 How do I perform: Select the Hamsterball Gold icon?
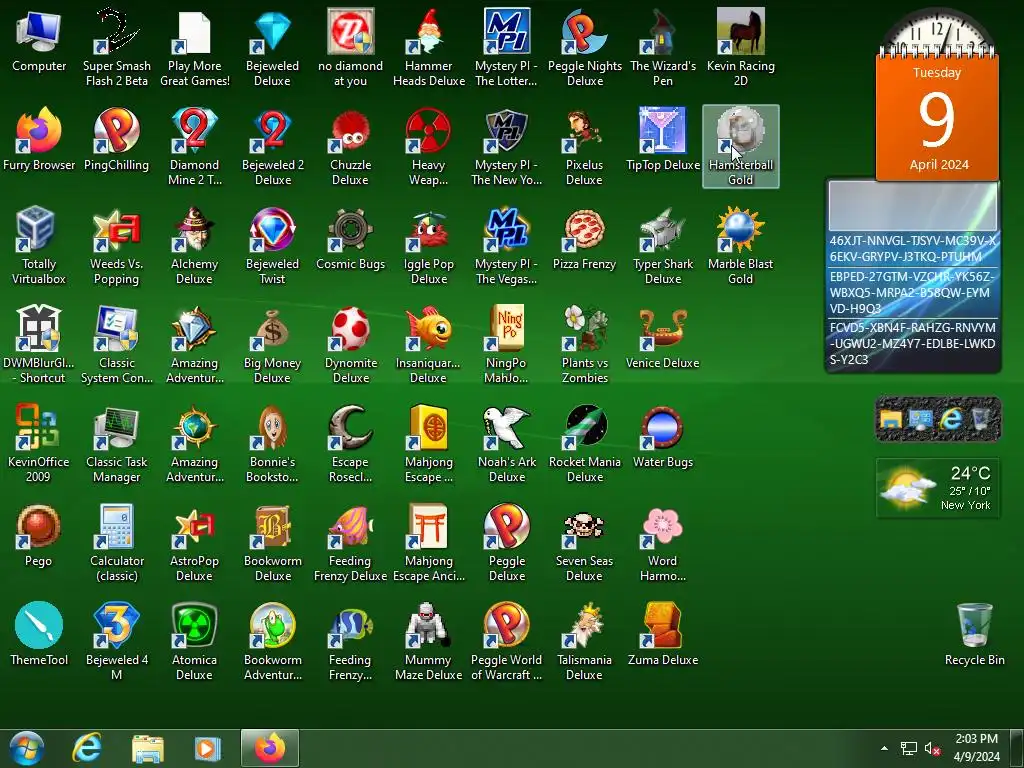point(741,146)
